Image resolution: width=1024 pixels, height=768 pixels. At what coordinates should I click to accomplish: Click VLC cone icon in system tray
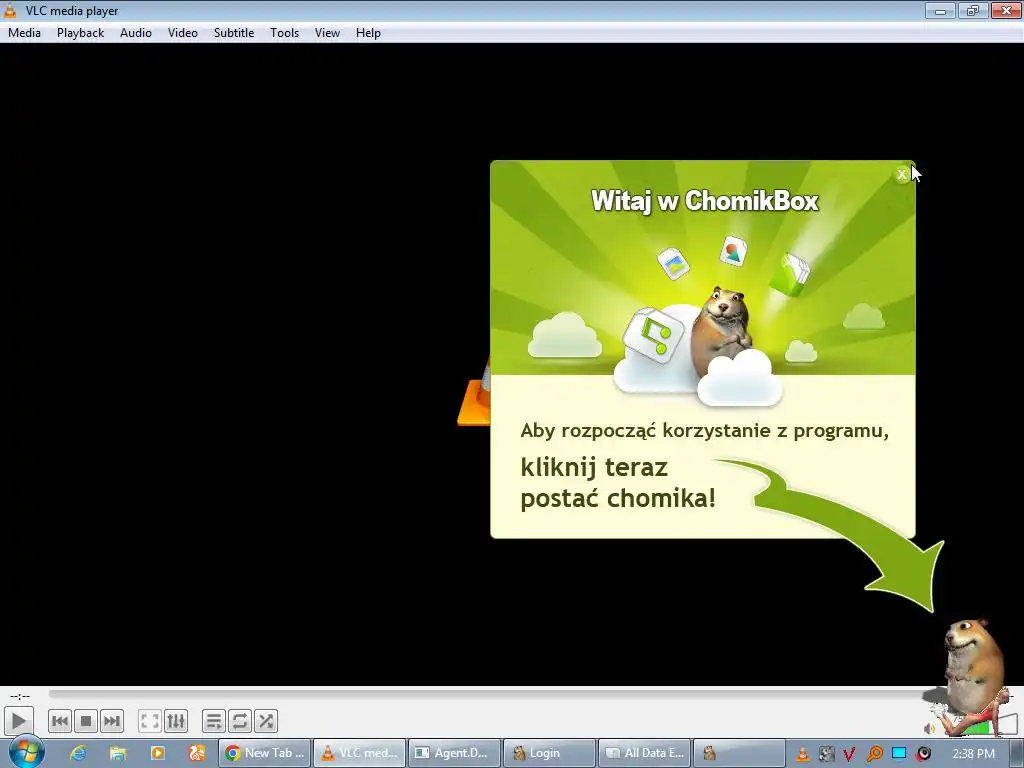[803, 754]
